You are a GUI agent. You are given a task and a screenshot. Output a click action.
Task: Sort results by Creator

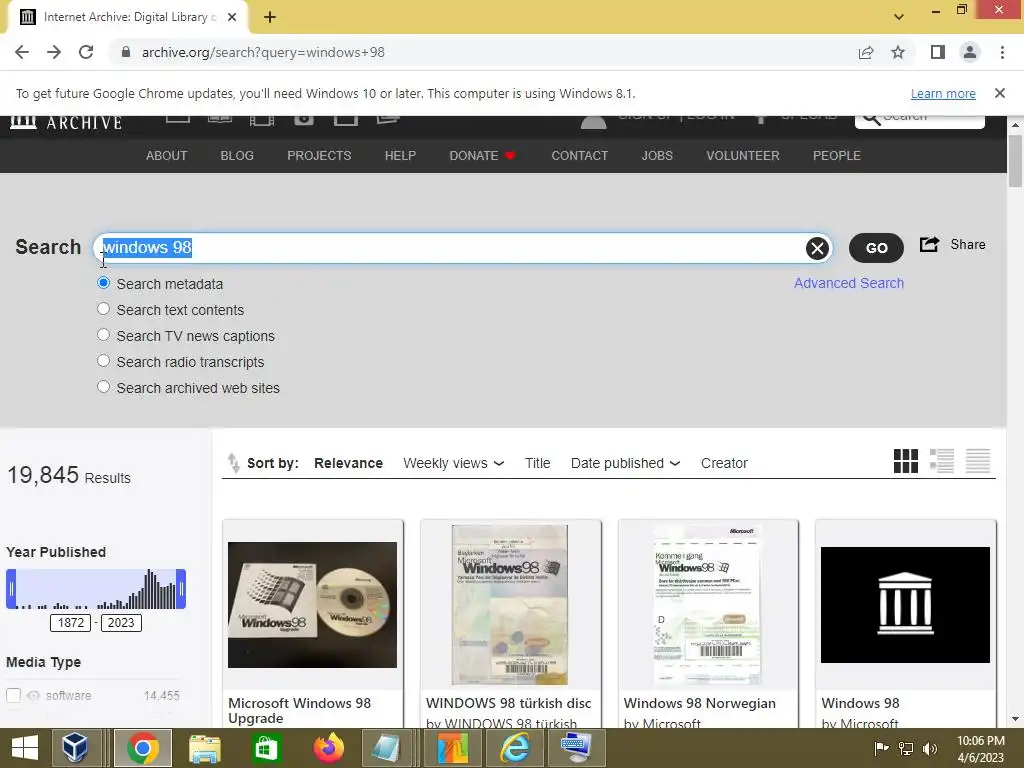coord(724,463)
